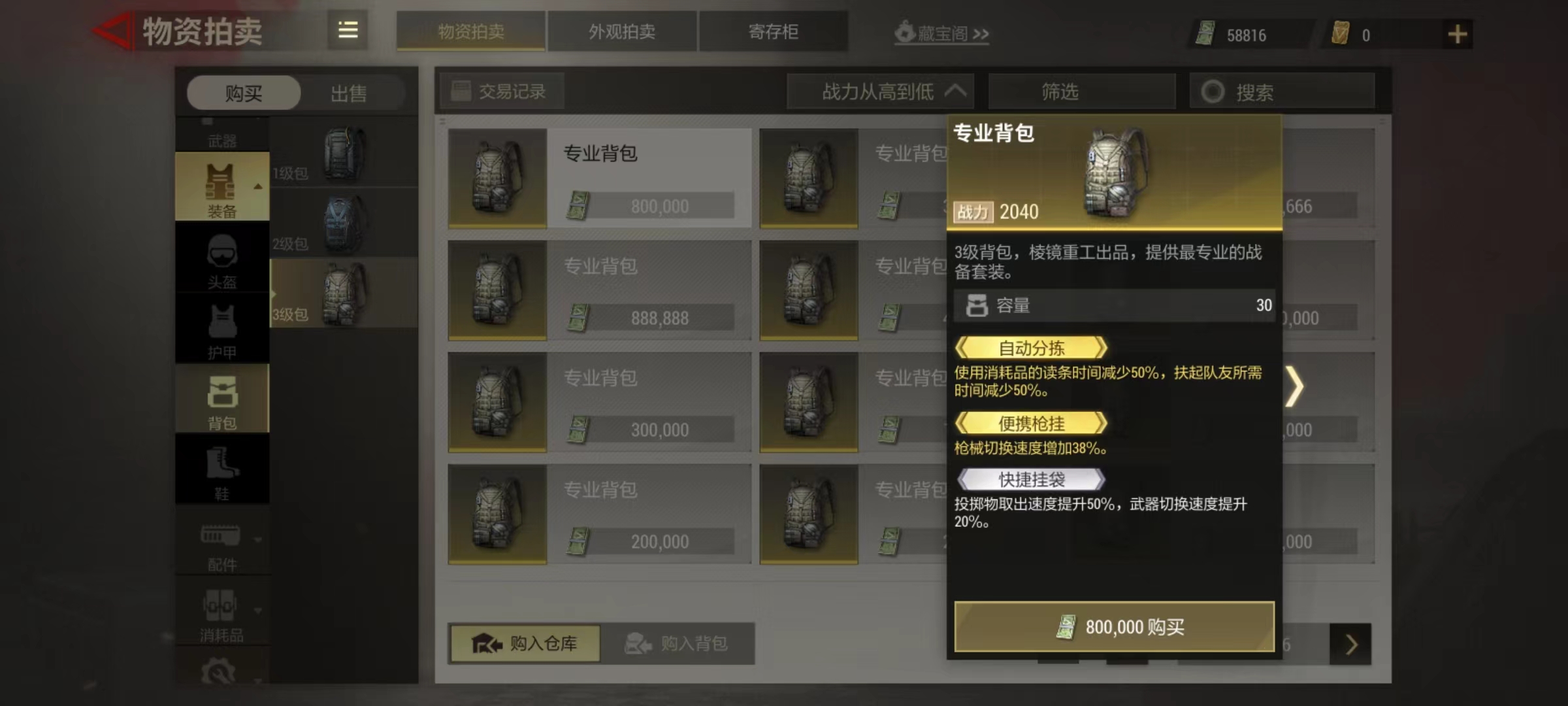Click the 搜索 search field
This screenshot has height=706, width=1568.
1282,92
